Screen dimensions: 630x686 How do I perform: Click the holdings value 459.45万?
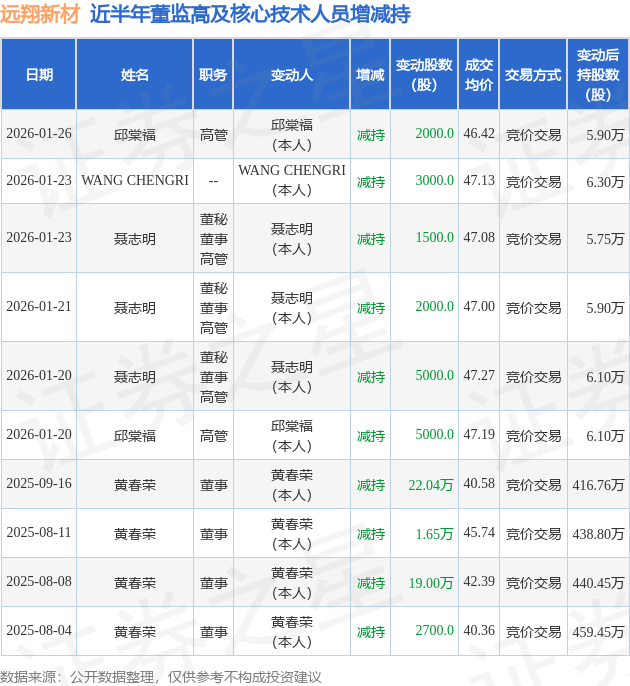point(598,632)
